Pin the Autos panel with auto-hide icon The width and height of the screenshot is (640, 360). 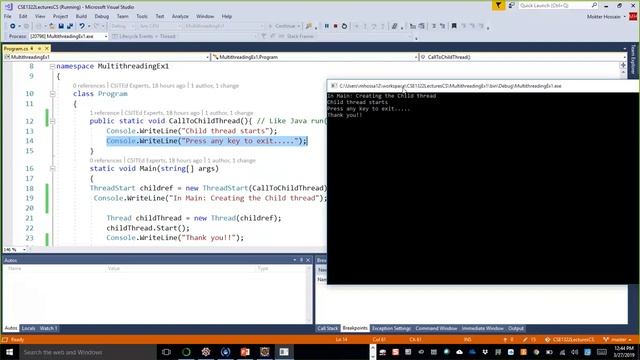(x=302, y=260)
